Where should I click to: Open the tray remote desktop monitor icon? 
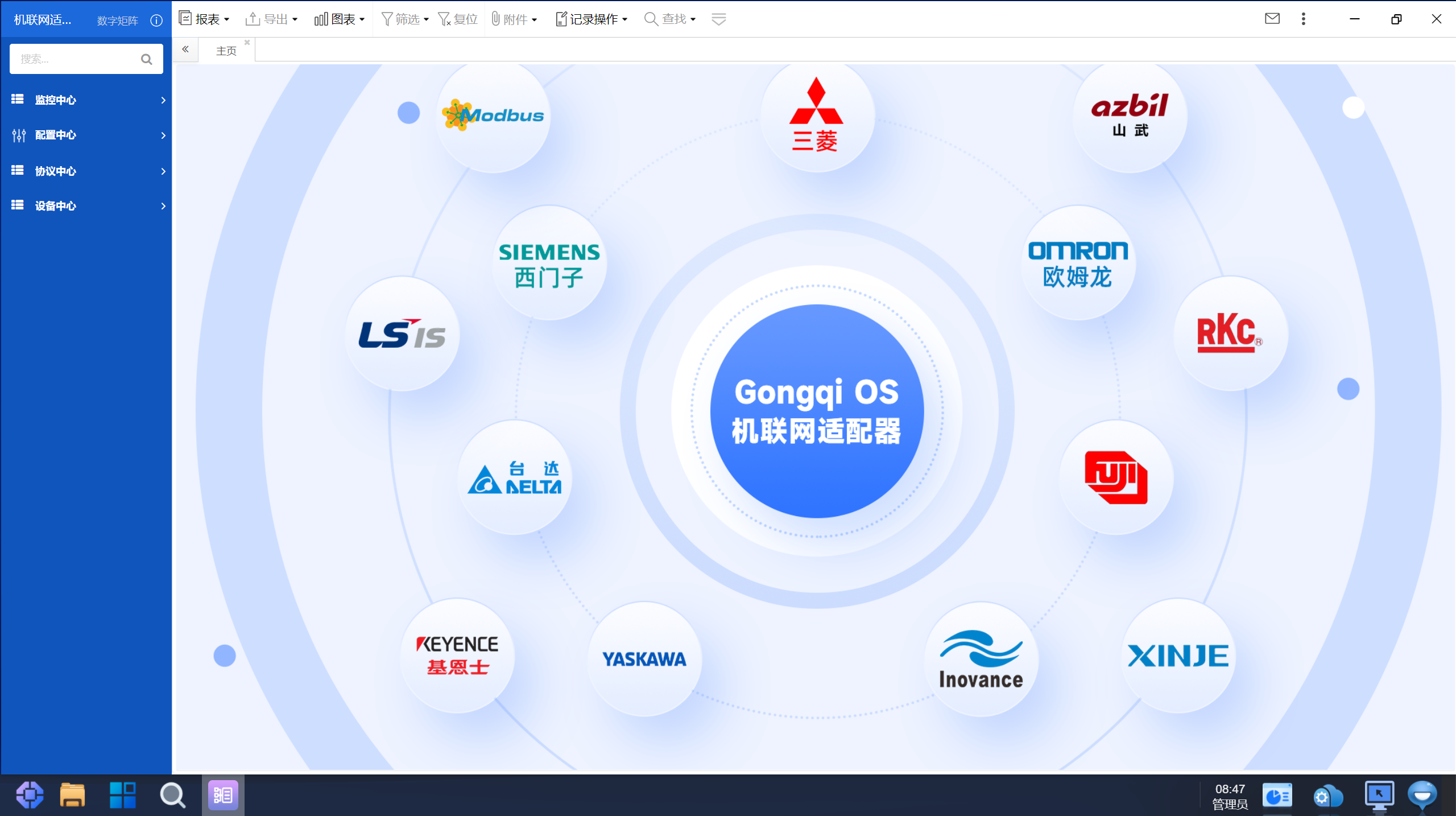[x=1379, y=795]
